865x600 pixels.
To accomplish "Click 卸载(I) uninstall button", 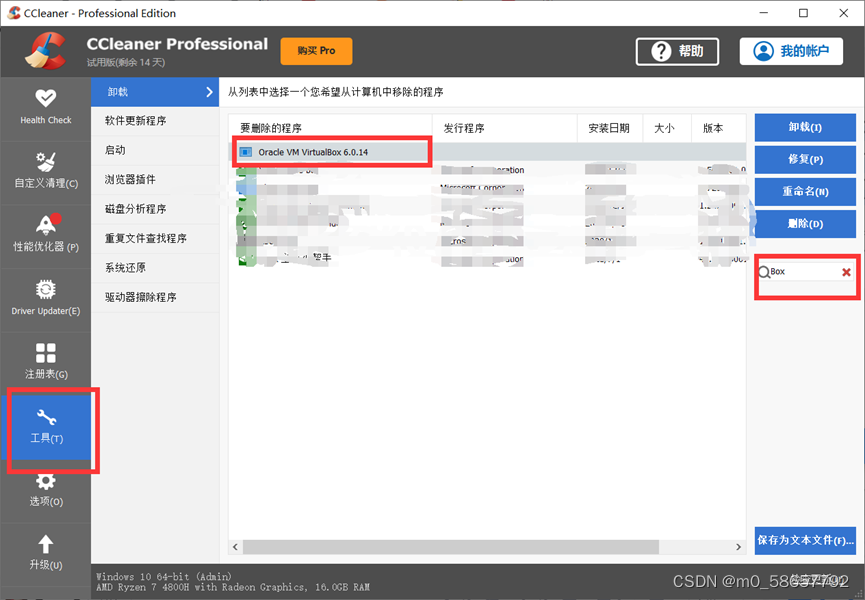I will pos(805,127).
